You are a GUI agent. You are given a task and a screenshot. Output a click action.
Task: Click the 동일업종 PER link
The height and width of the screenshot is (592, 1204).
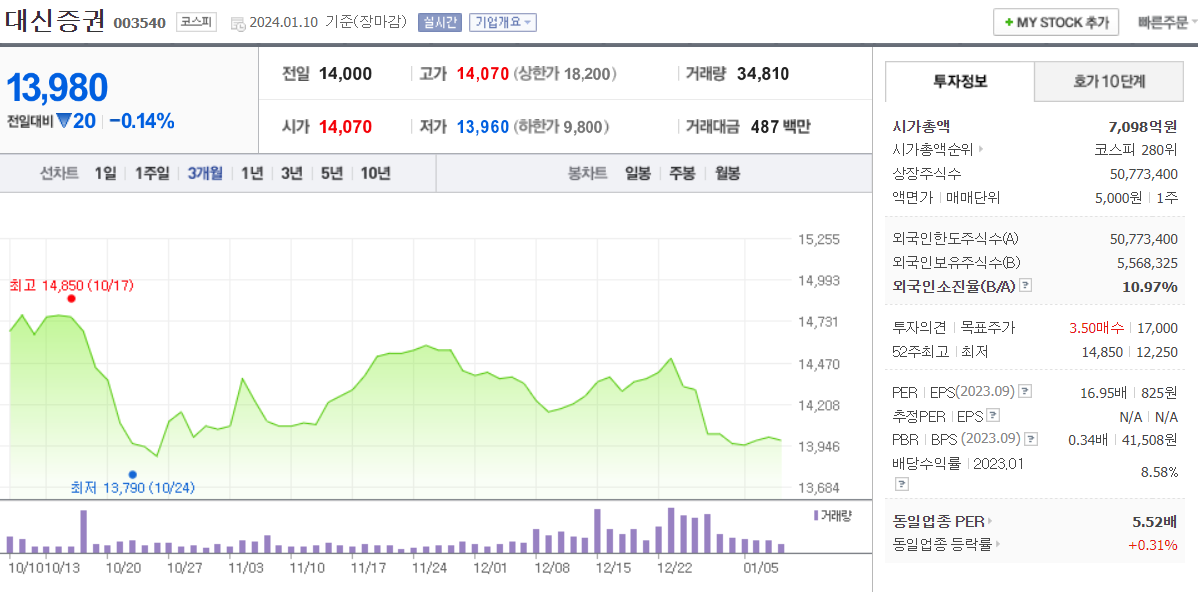[x=938, y=521]
